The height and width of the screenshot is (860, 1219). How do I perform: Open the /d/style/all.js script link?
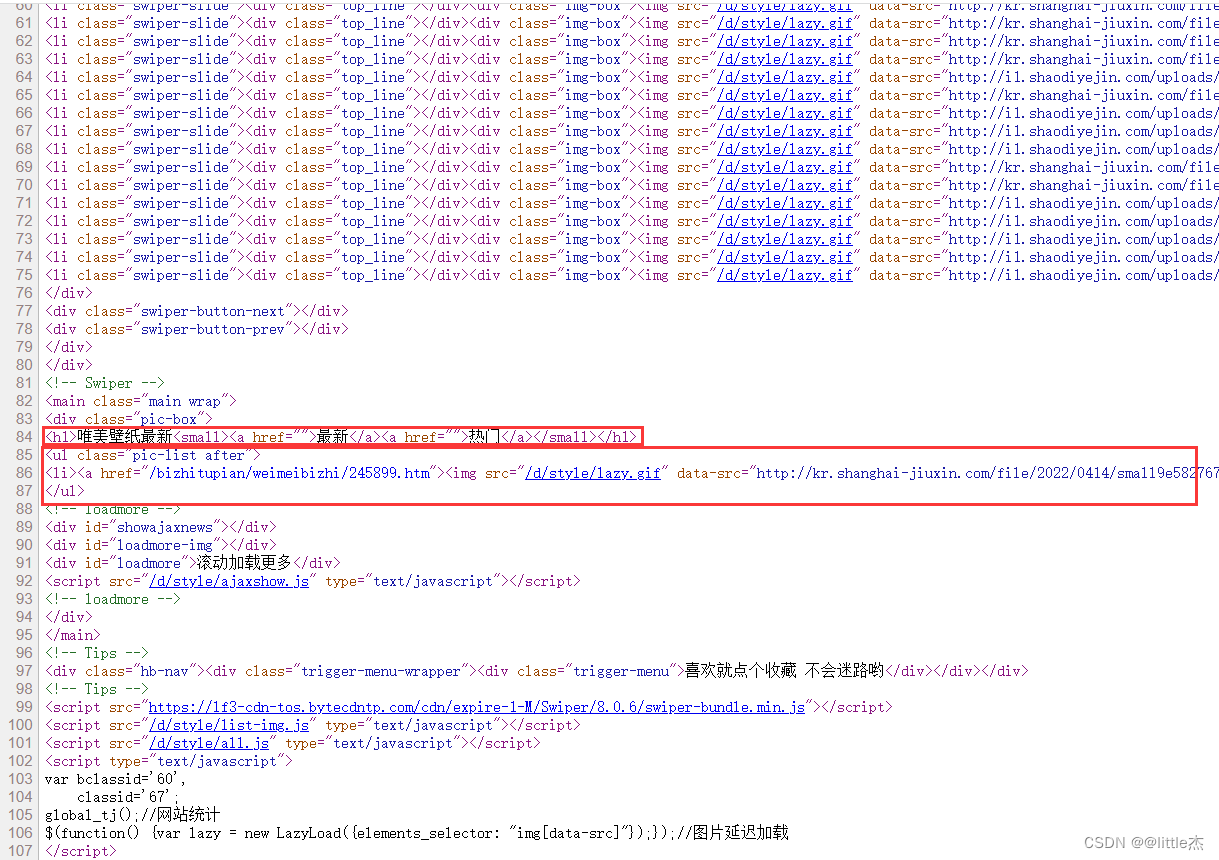pos(209,743)
